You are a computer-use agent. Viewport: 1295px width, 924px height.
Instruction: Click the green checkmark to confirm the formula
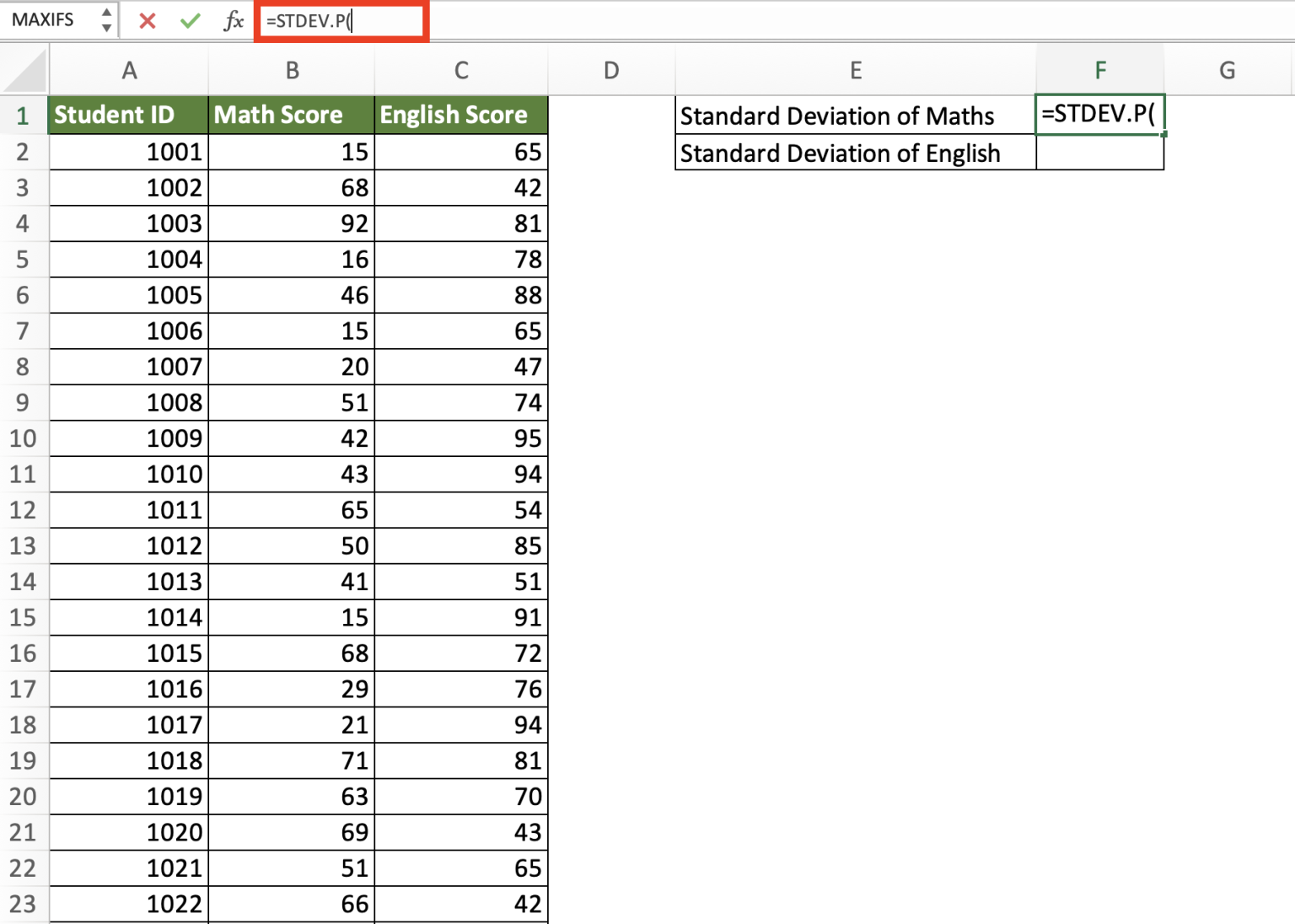(x=190, y=20)
